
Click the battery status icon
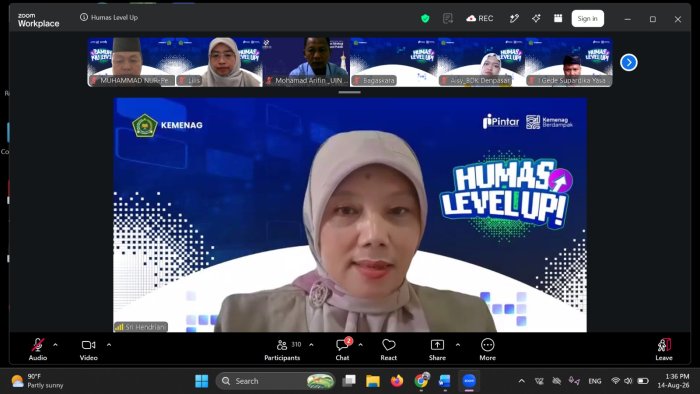click(x=643, y=381)
